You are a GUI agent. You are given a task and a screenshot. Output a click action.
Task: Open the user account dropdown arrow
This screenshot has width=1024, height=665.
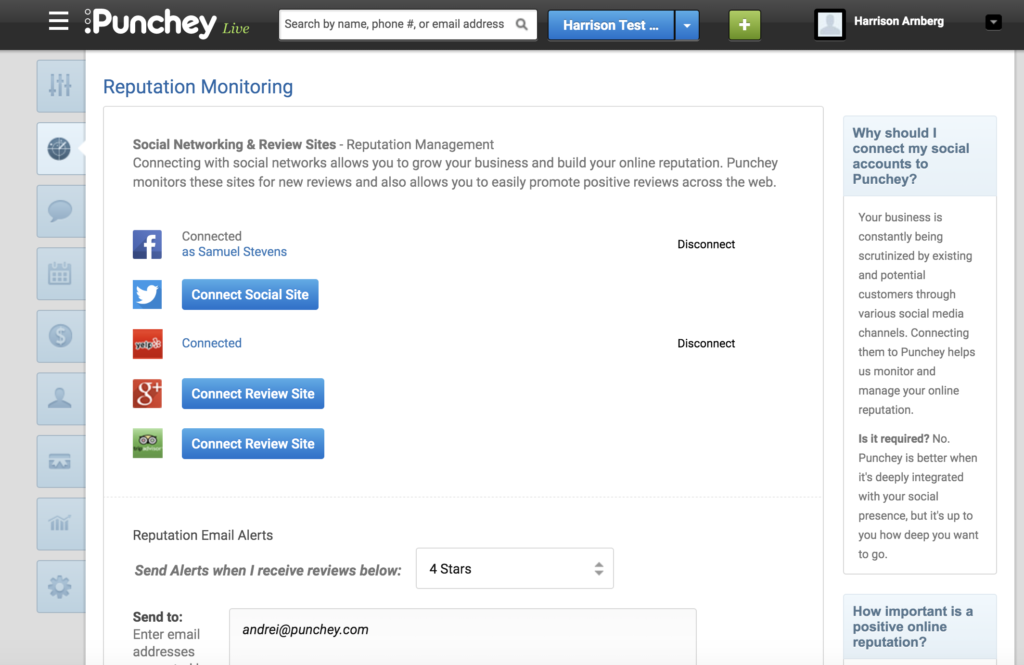[x=993, y=22]
